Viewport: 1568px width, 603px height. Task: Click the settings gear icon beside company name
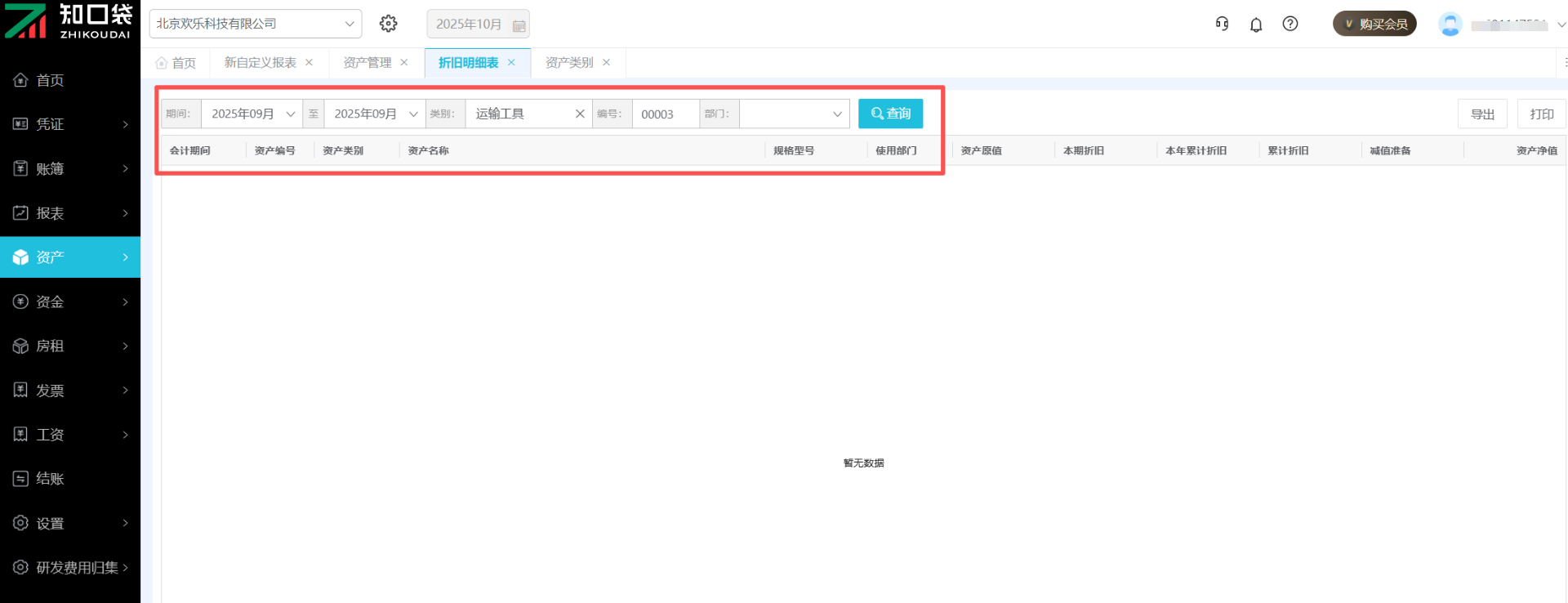coord(389,24)
